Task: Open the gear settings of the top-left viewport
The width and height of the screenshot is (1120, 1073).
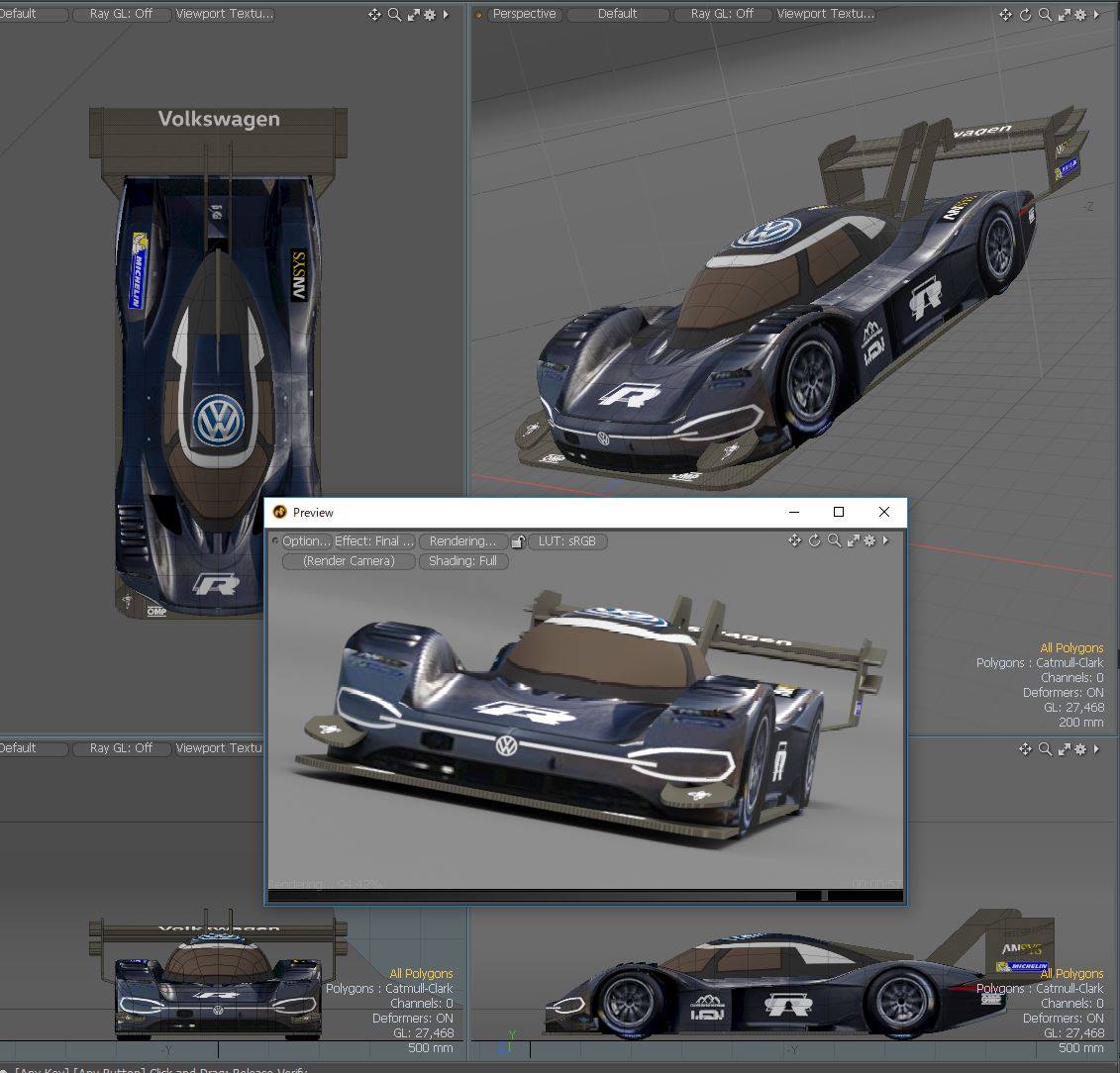Action: [x=430, y=14]
